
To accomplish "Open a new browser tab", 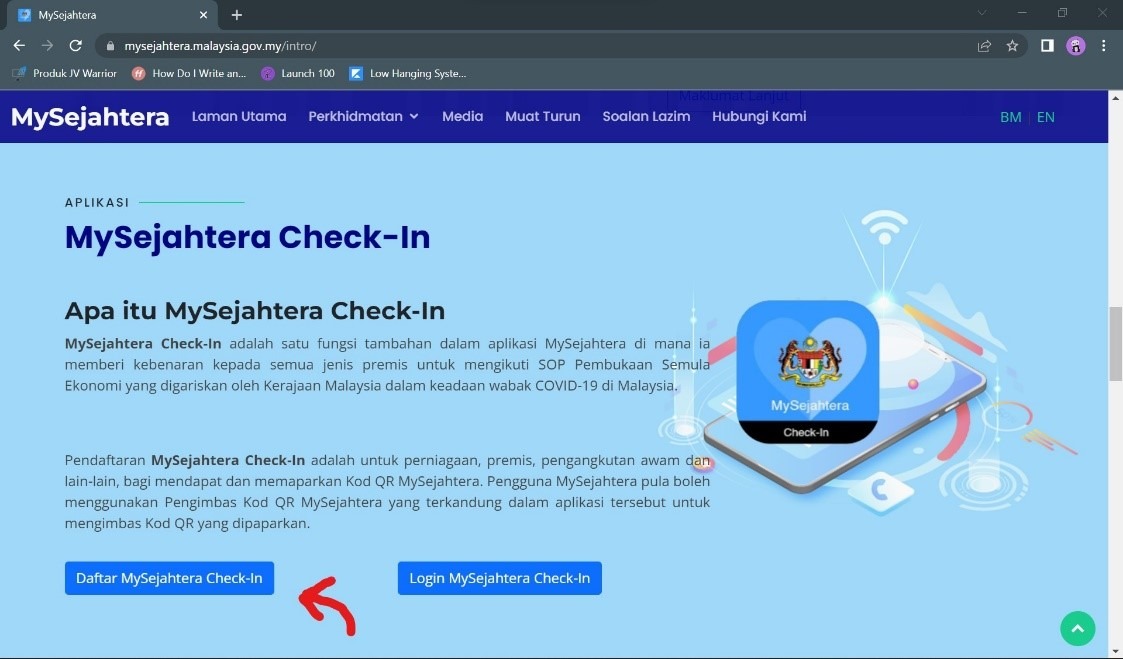I will coord(237,15).
